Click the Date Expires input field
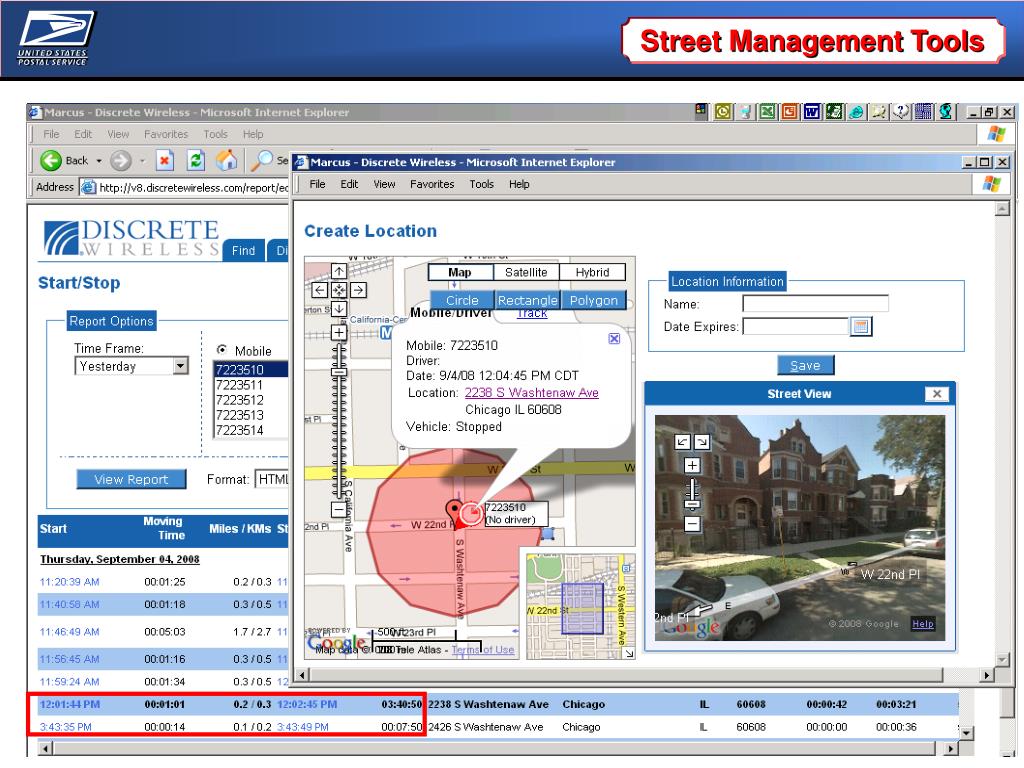The image size is (1024, 768). [x=796, y=327]
